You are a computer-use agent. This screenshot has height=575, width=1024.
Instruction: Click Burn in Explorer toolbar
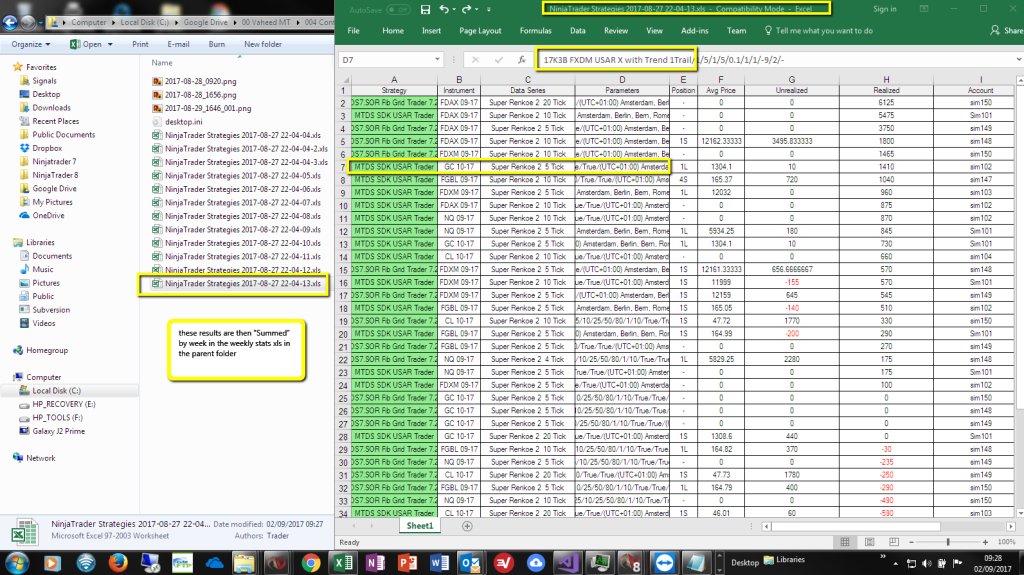click(217, 44)
